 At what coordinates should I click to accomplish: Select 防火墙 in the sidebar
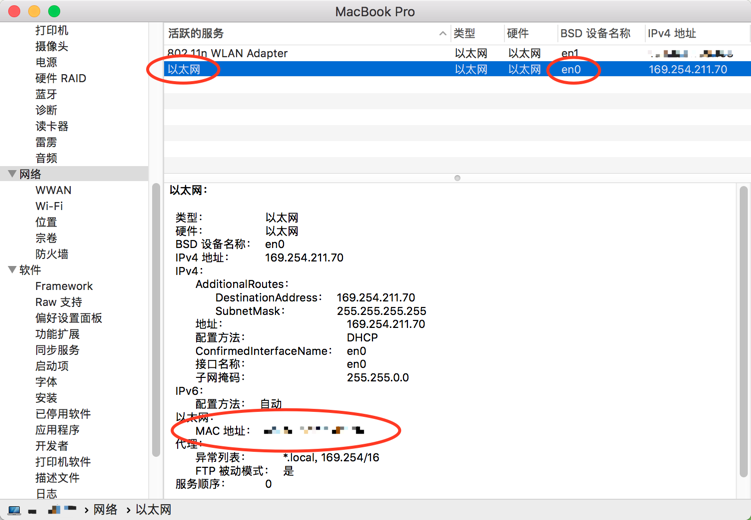(52, 254)
